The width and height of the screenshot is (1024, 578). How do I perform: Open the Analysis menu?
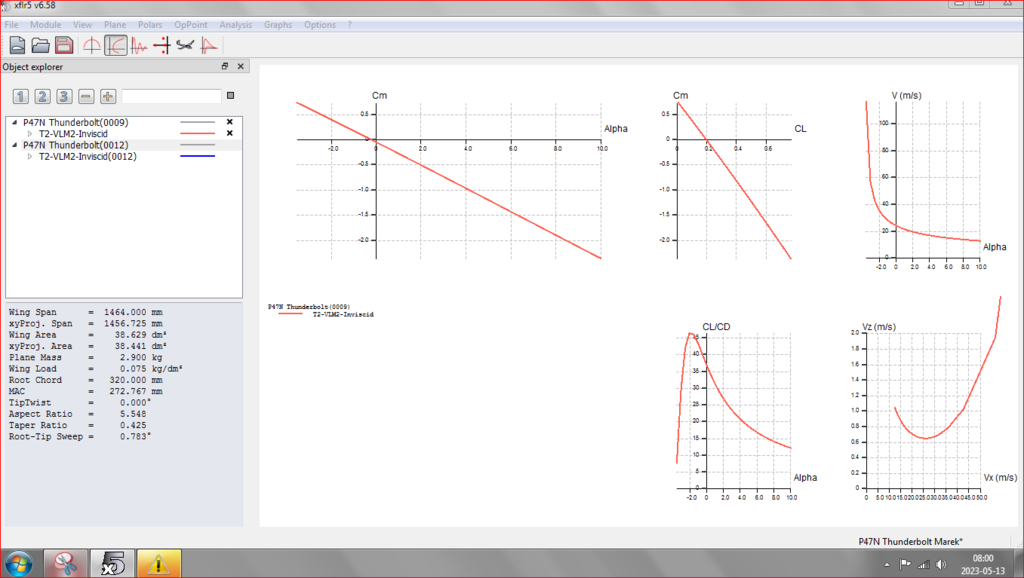235,24
